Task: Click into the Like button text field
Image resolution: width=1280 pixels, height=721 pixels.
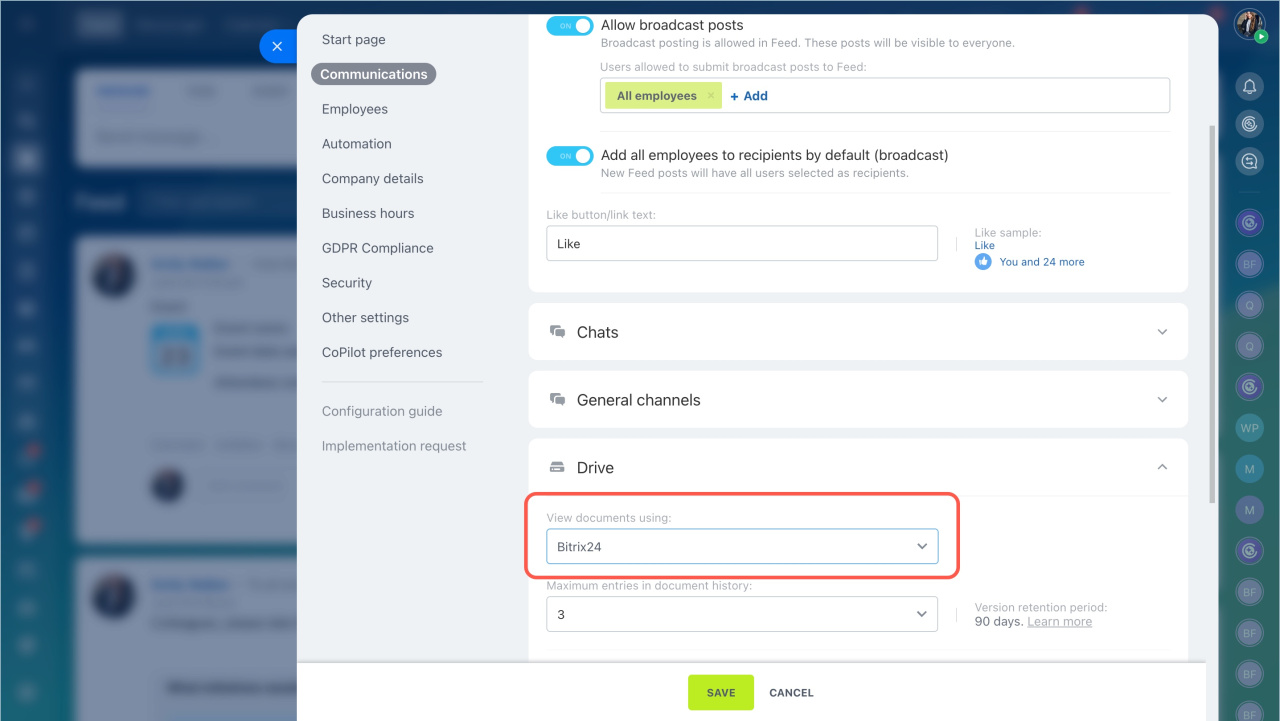Action: coord(741,243)
